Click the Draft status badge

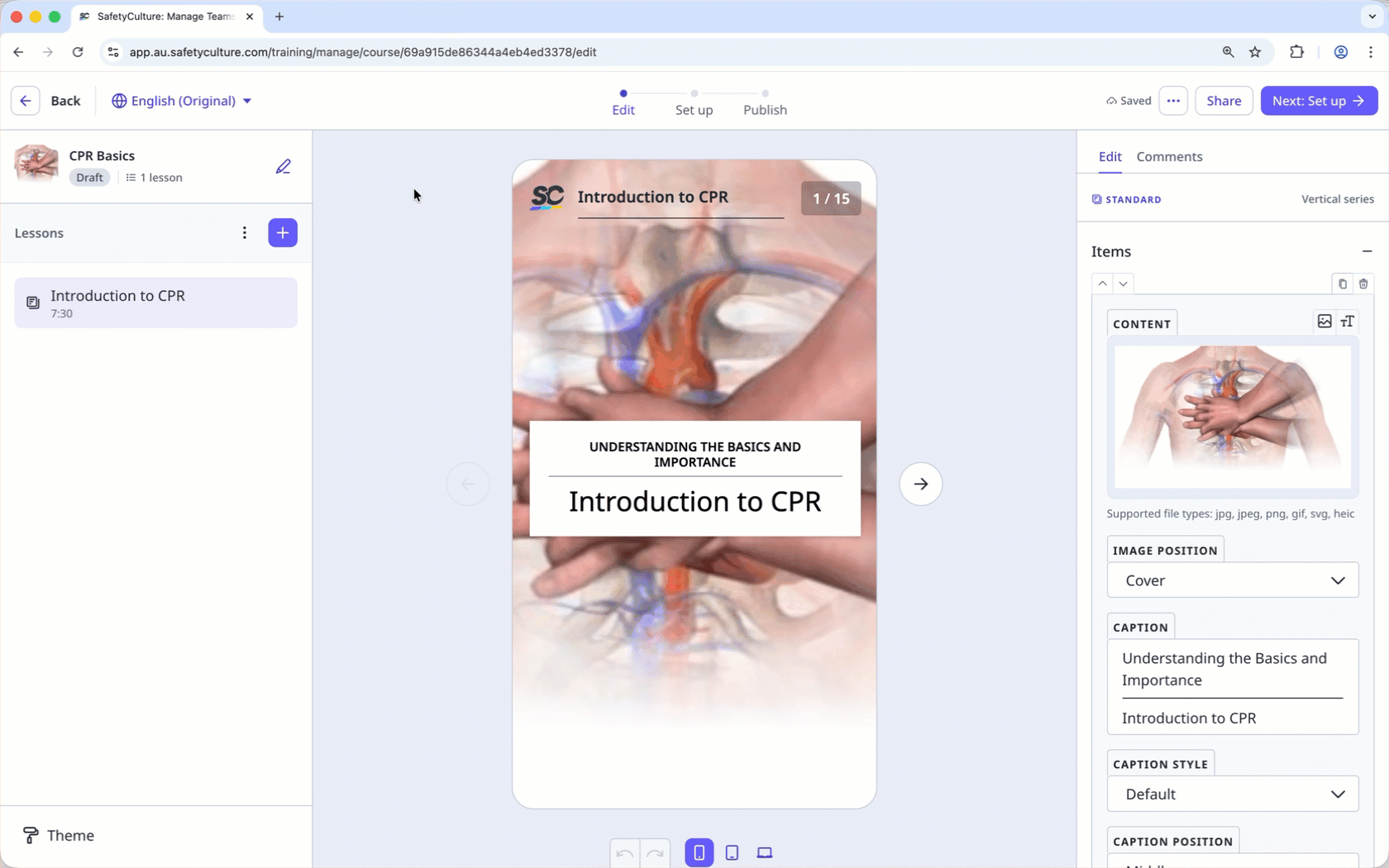tap(89, 178)
